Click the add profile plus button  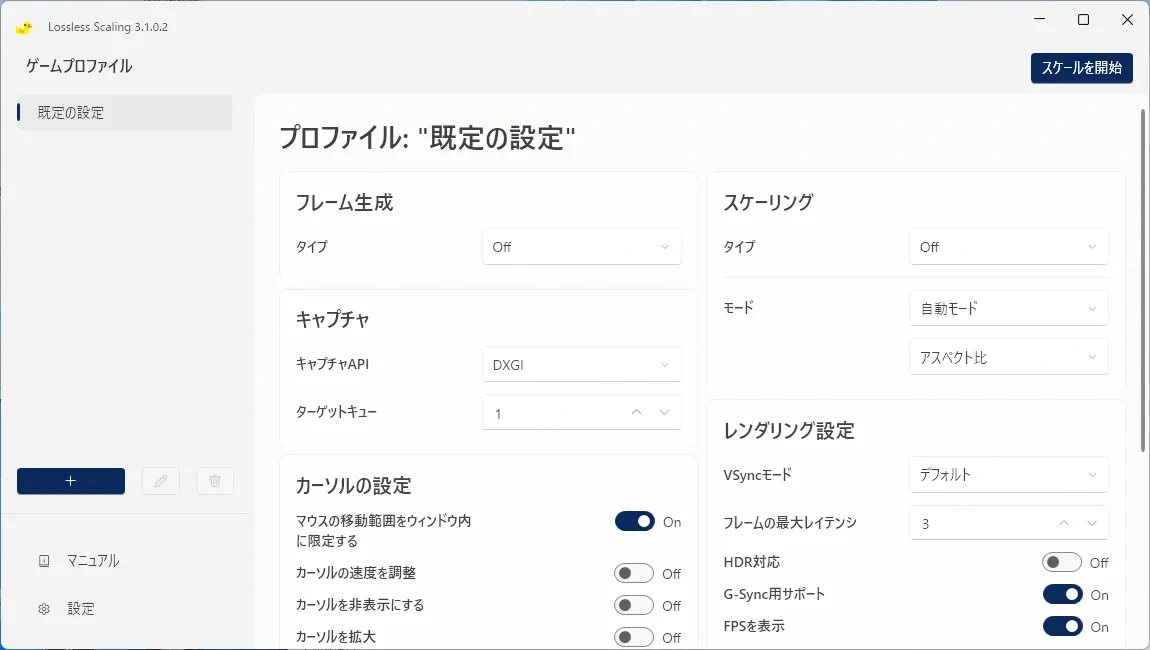pyautogui.click(x=70, y=481)
